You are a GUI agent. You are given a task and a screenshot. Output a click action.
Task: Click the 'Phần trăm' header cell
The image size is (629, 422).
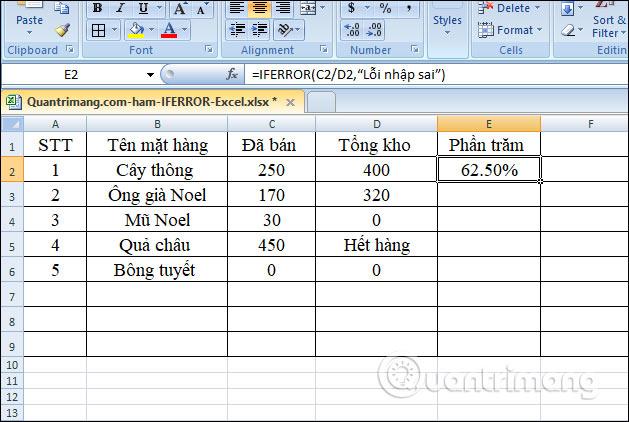(489, 145)
